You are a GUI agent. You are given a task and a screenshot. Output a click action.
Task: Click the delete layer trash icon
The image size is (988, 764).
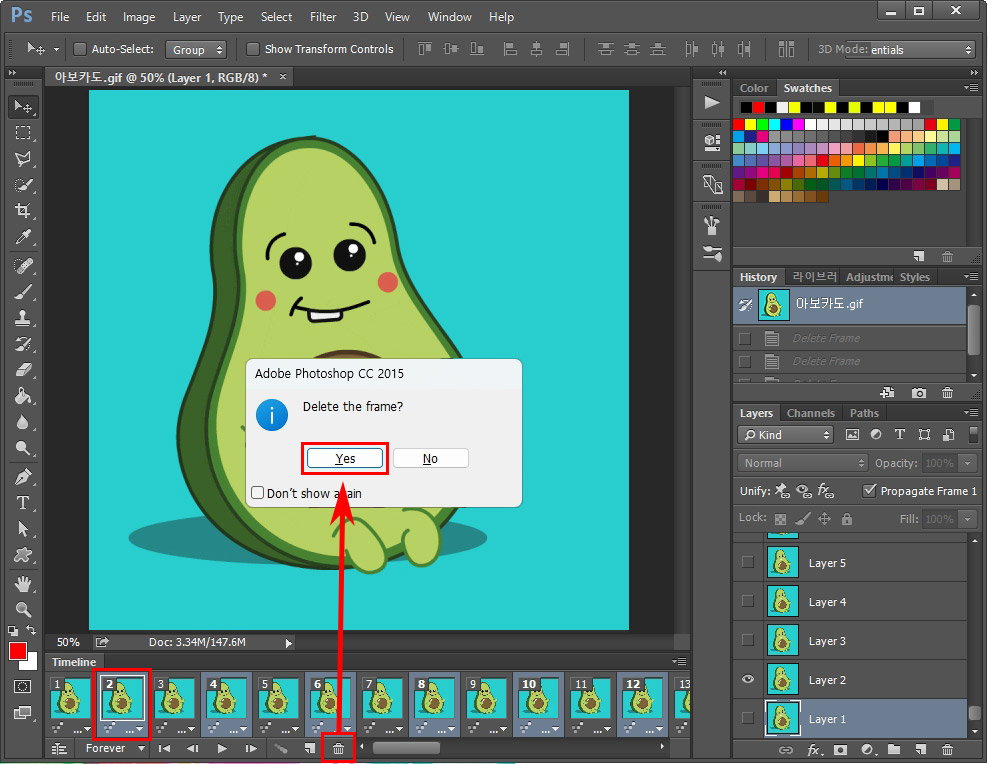(x=947, y=750)
